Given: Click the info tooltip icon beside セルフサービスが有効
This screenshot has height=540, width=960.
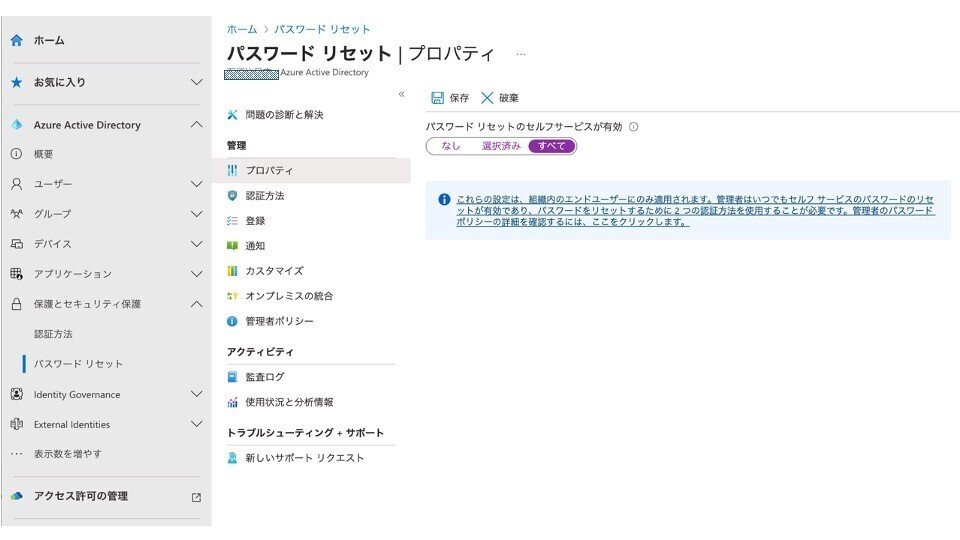Looking at the screenshot, I should point(634,127).
